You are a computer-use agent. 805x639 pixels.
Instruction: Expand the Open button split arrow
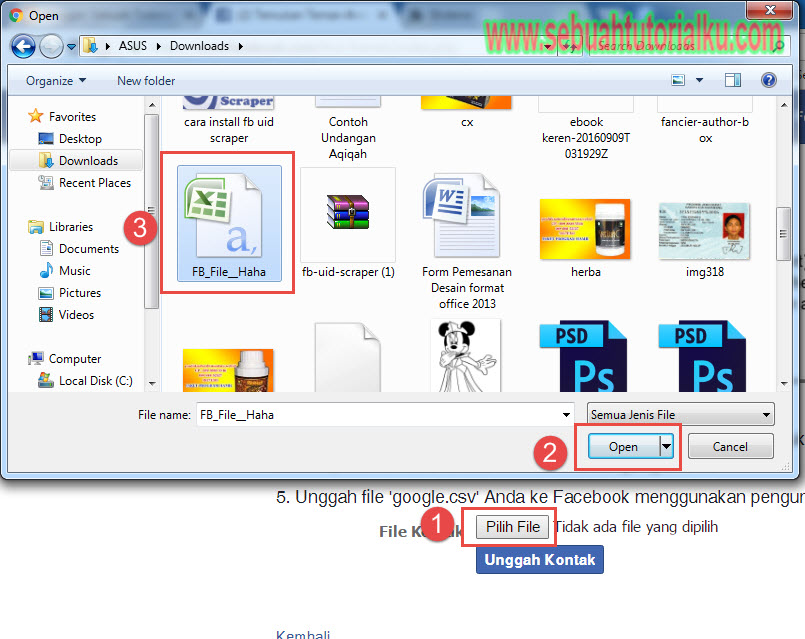666,447
